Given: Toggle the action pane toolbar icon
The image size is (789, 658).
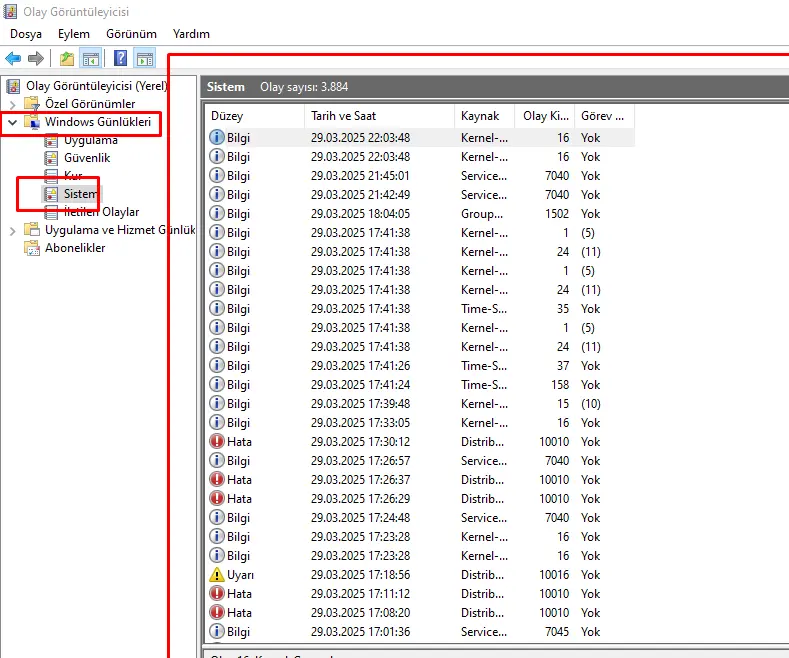Looking at the screenshot, I should click(145, 59).
